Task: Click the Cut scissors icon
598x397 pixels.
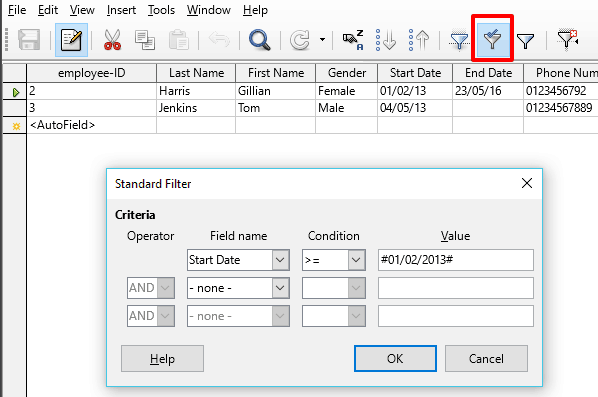Action: [x=113, y=40]
